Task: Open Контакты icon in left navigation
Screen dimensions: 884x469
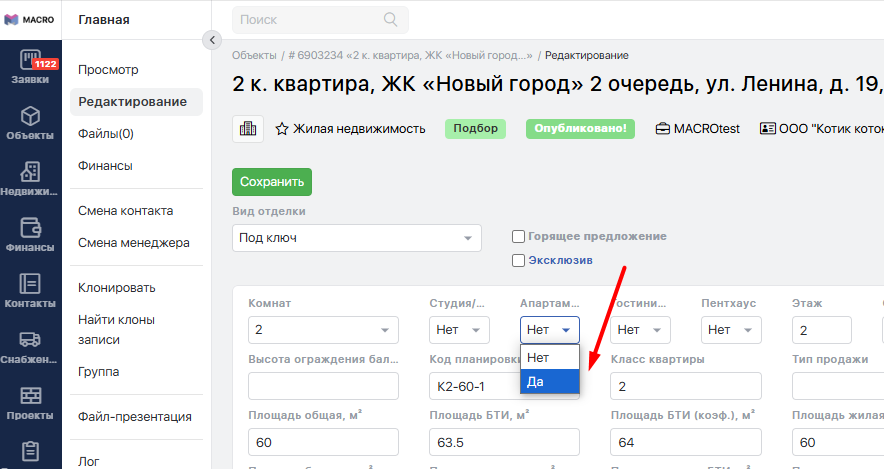Action: [30, 290]
